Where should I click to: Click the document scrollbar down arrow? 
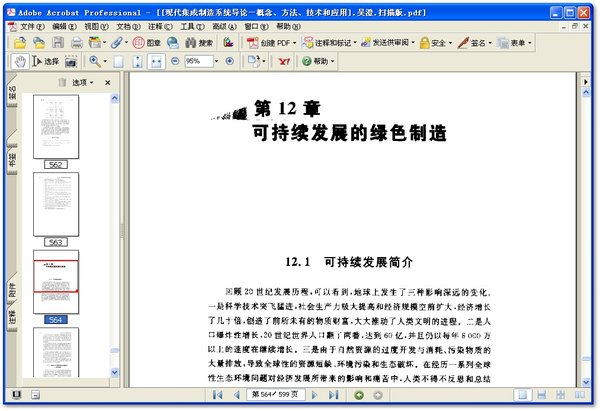click(x=586, y=382)
